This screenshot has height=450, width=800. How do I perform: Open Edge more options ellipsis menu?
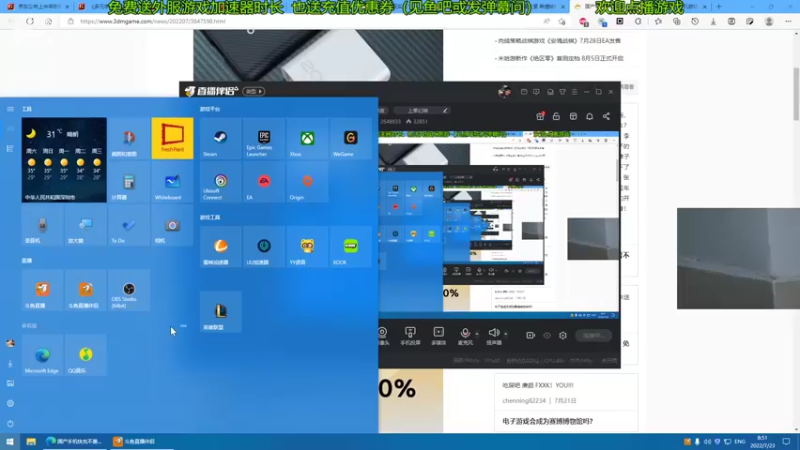[788, 21]
